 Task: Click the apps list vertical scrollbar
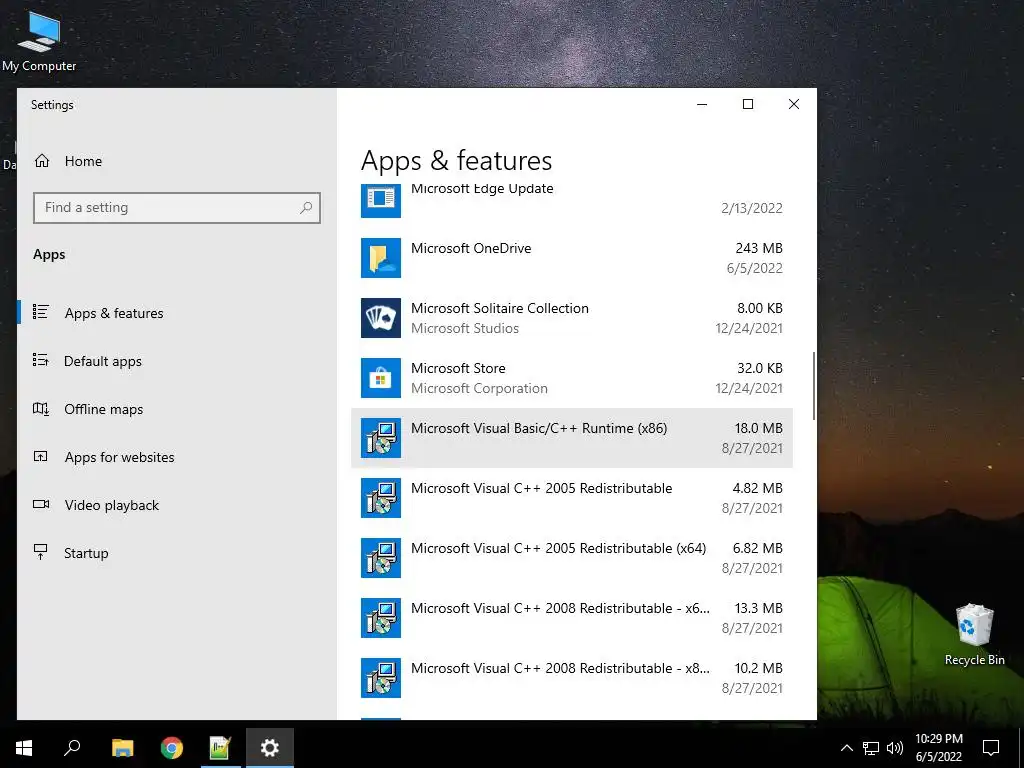[814, 385]
